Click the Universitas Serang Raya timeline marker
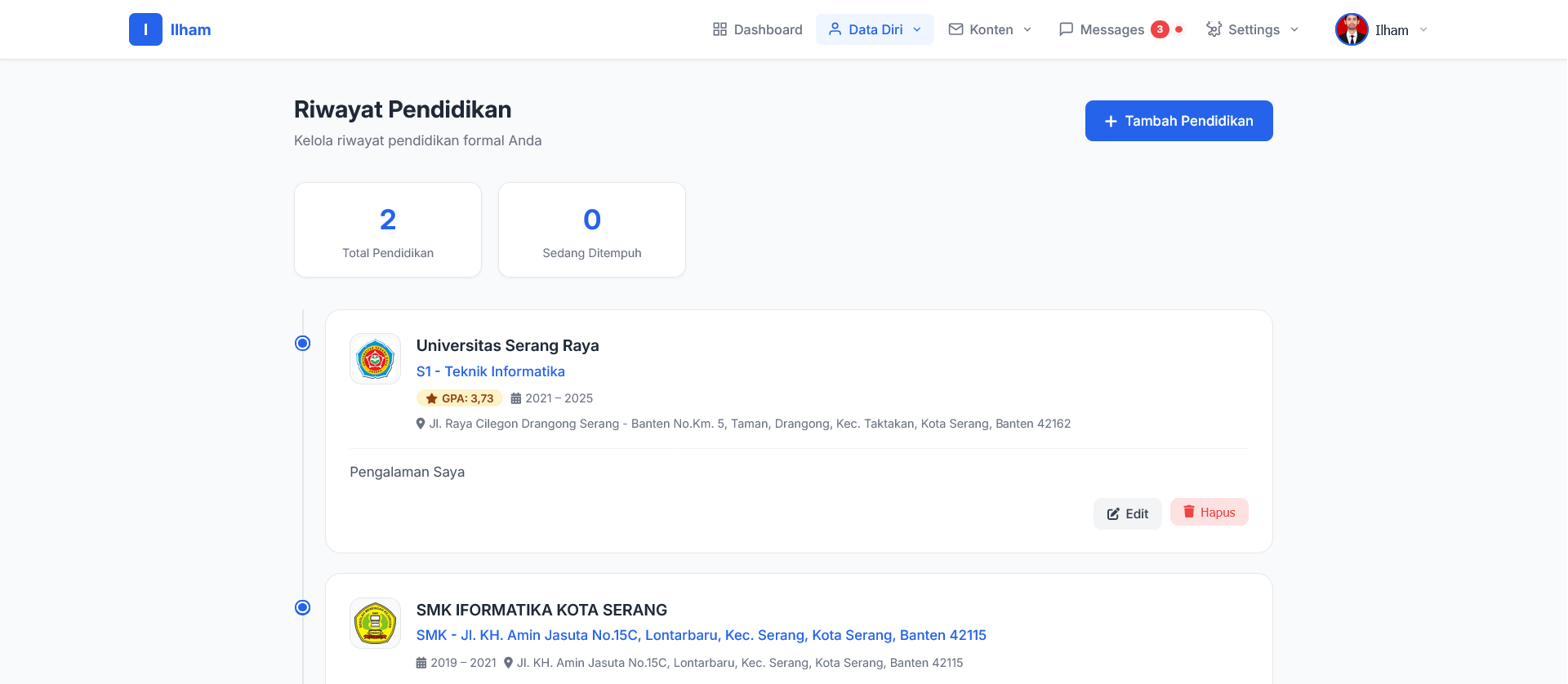 [302, 343]
